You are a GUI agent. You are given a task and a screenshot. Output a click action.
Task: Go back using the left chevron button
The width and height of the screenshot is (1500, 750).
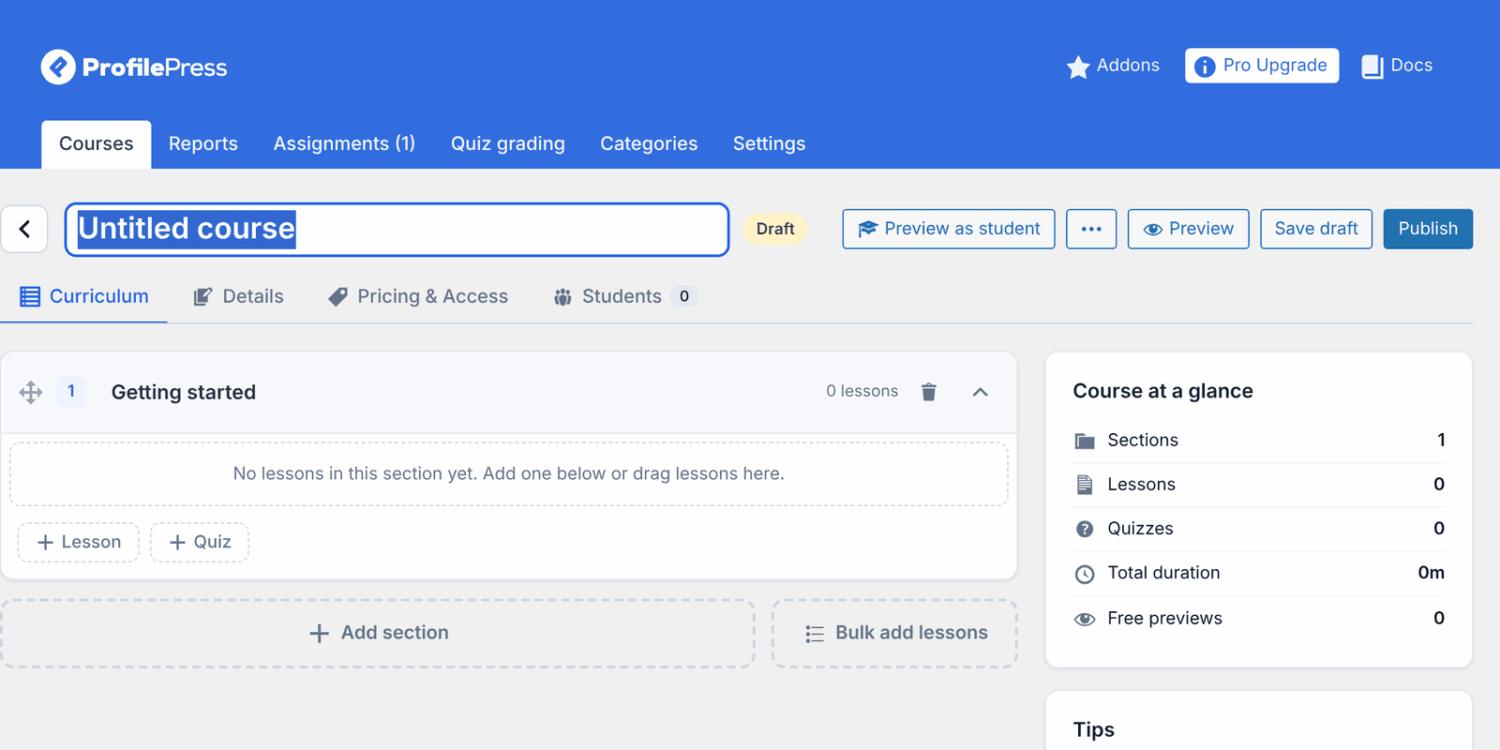click(x=25, y=229)
